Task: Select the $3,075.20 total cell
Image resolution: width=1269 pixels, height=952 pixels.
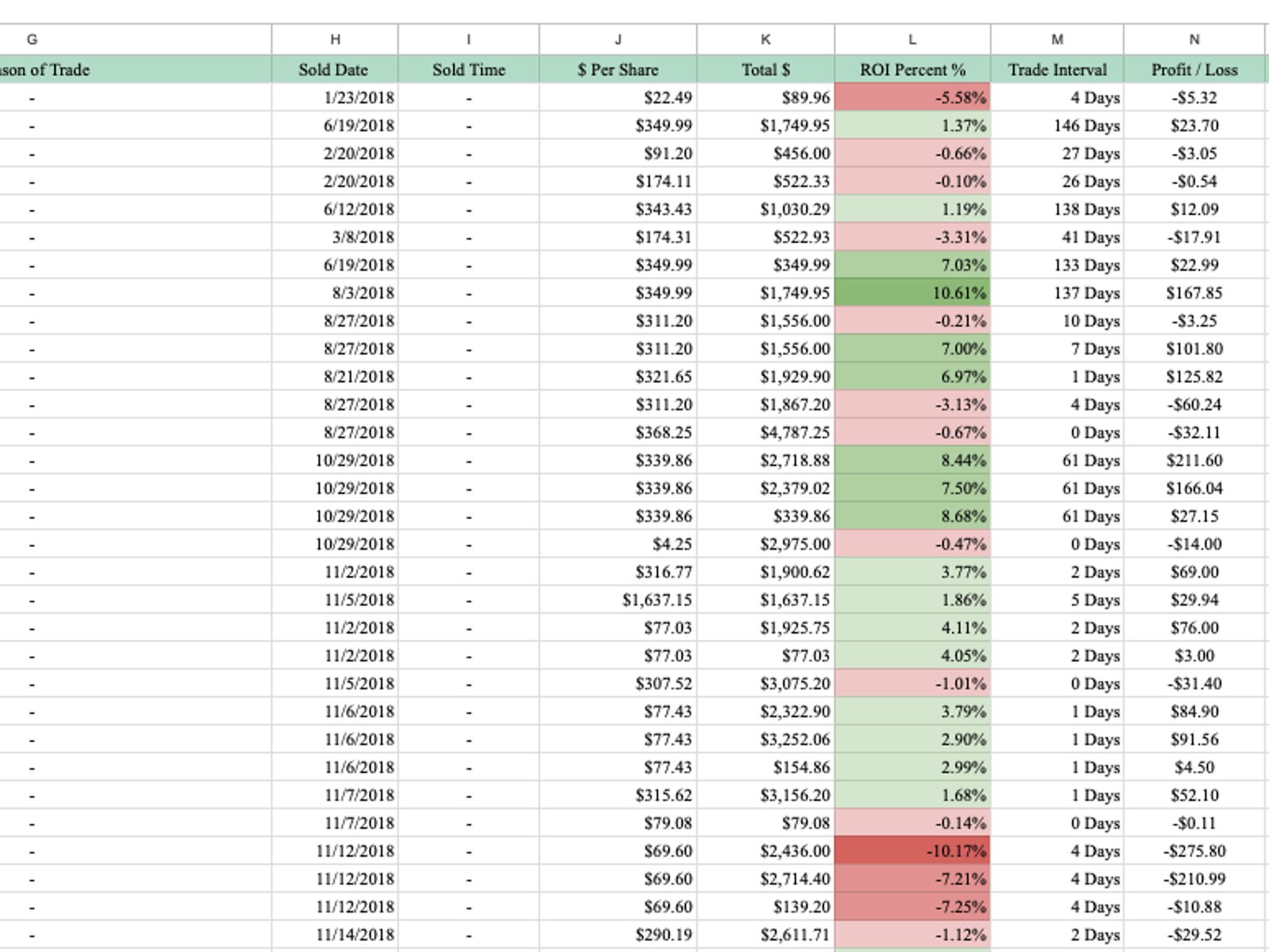Action: (x=766, y=684)
